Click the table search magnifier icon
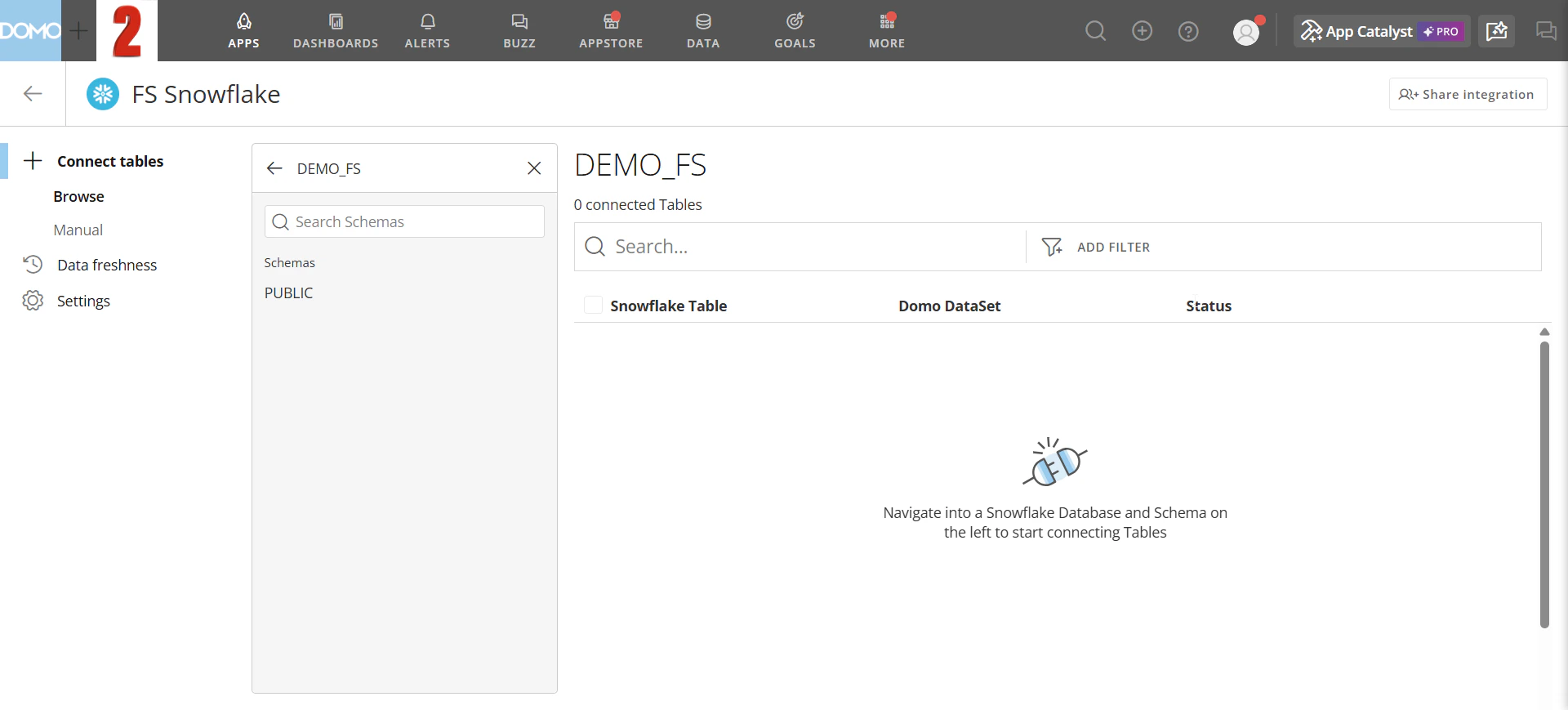1568x710 pixels. pos(595,247)
